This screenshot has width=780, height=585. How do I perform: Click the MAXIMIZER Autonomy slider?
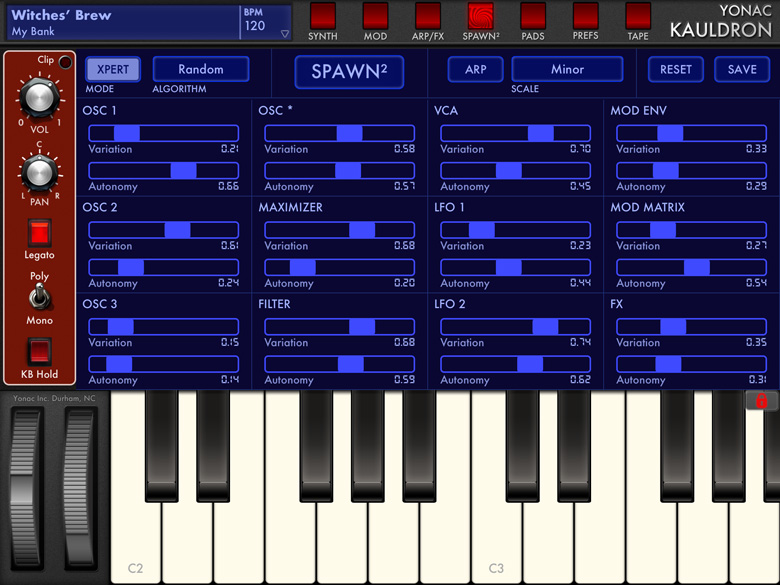click(x=340, y=268)
